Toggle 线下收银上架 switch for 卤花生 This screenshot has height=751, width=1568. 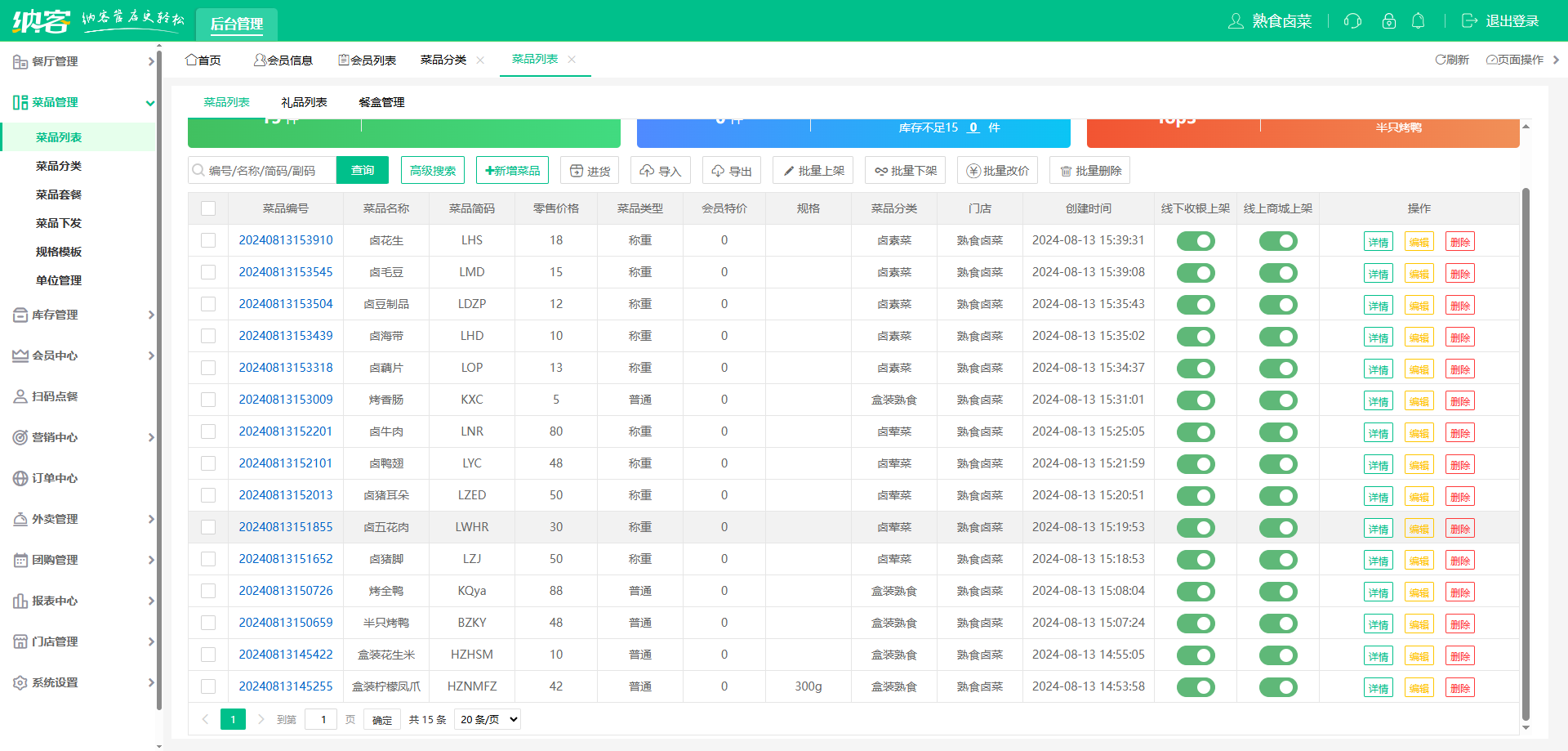pos(1196,241)
